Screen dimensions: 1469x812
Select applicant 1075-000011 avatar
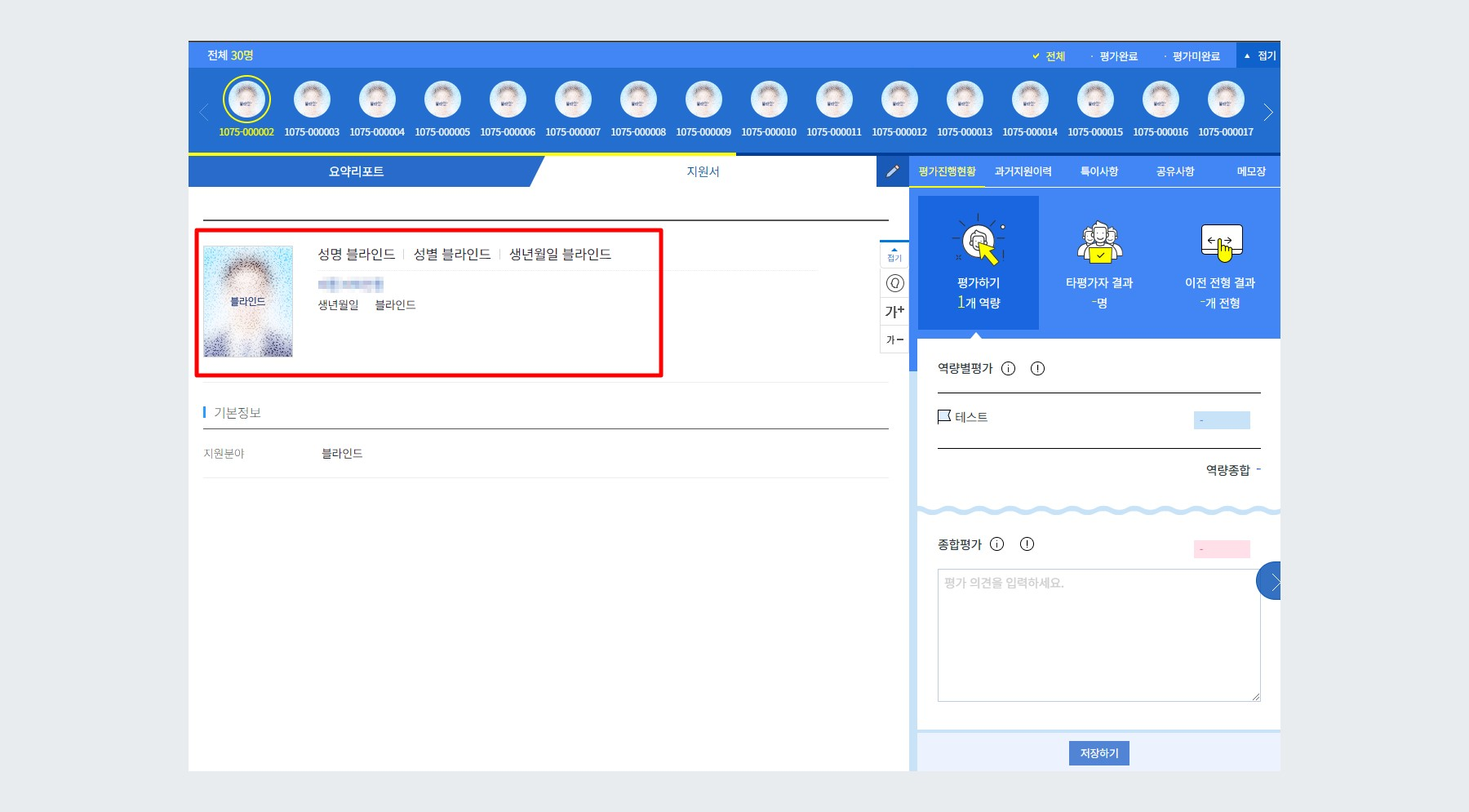834,100
